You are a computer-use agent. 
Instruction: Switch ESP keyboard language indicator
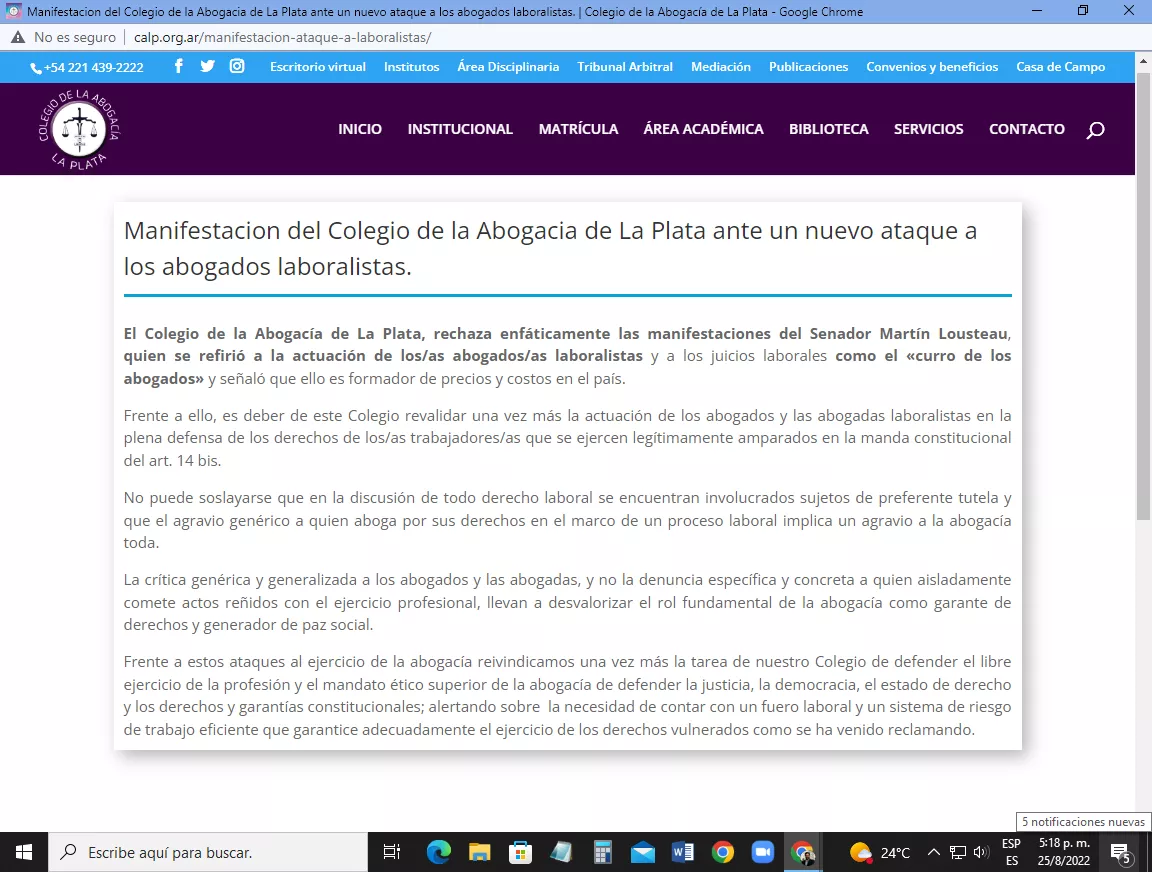1012,852
